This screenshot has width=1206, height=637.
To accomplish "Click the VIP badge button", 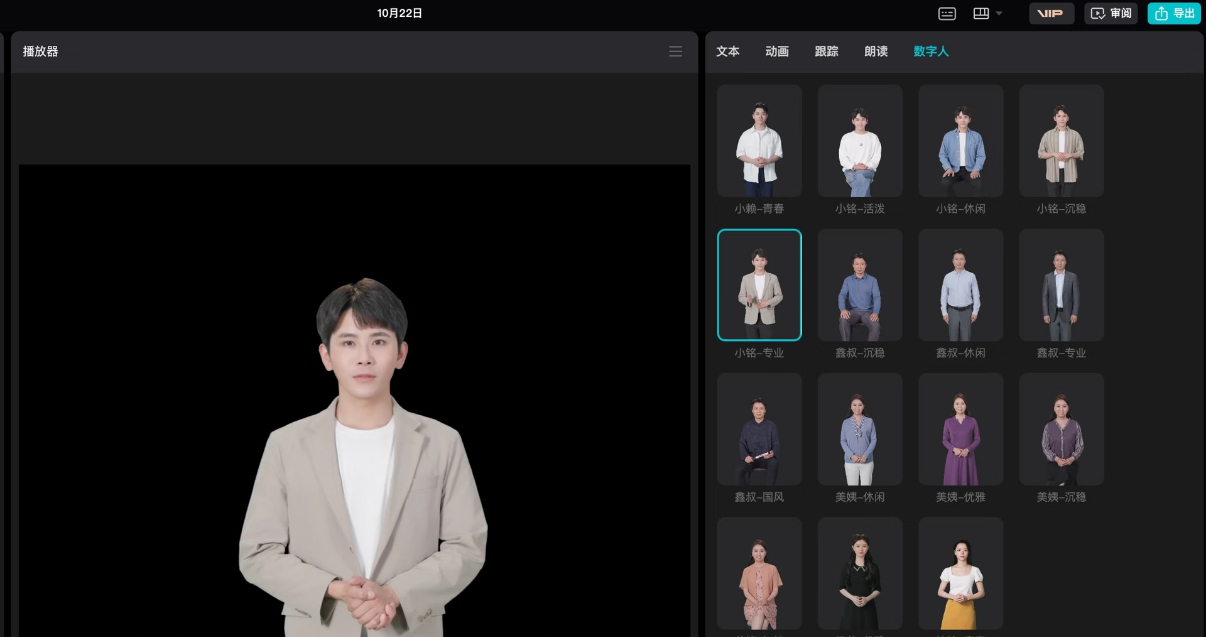I will point(1051,13).
